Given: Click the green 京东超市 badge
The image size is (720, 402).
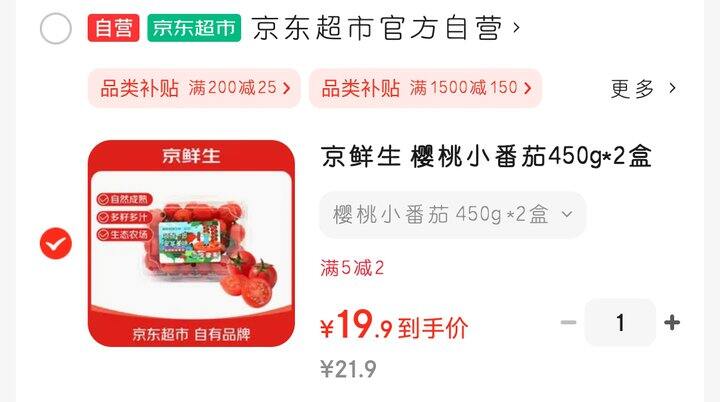Looking at the screenshot, I should pyautogui.click(x=194, y=28).
